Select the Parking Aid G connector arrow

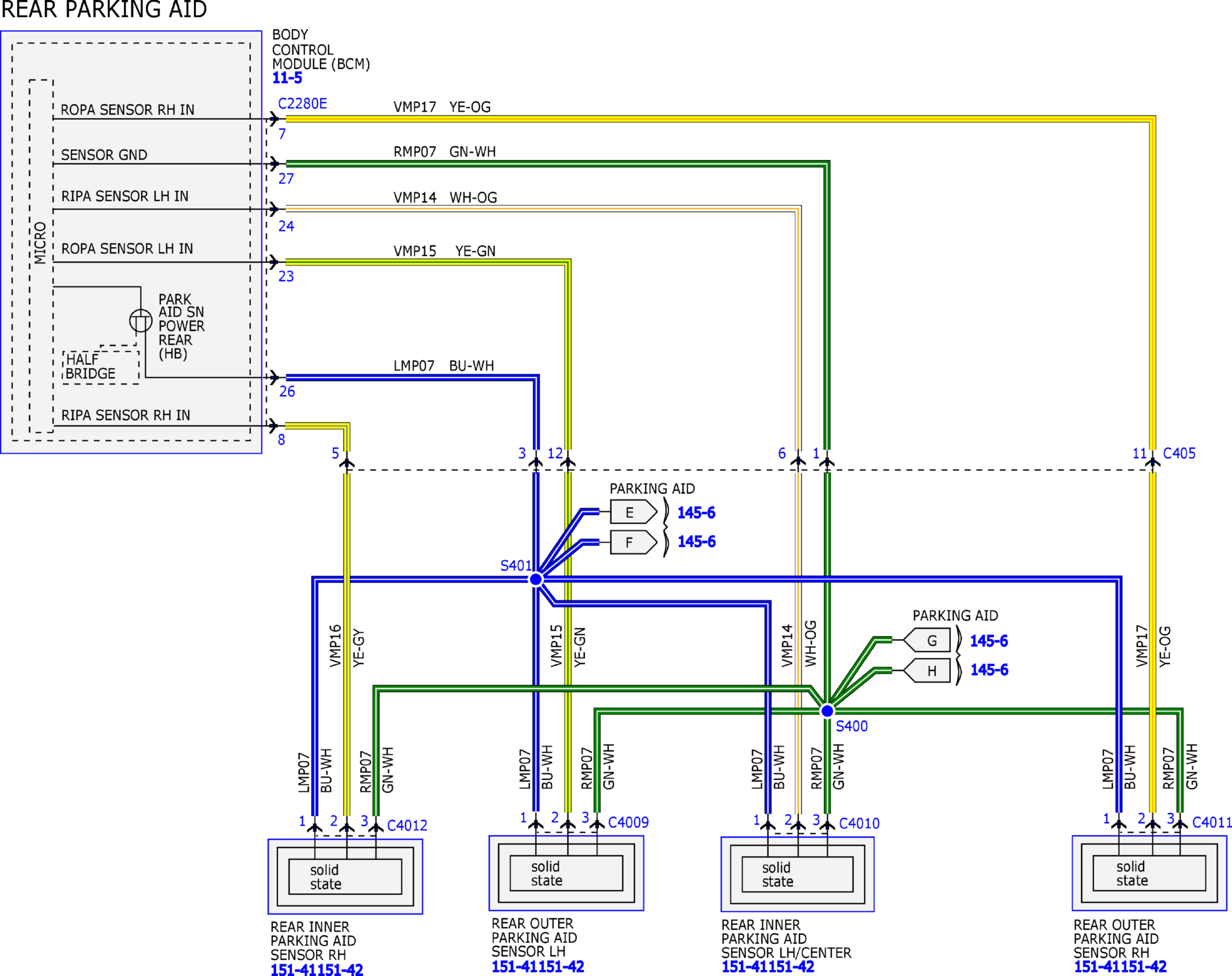point(927,640)
